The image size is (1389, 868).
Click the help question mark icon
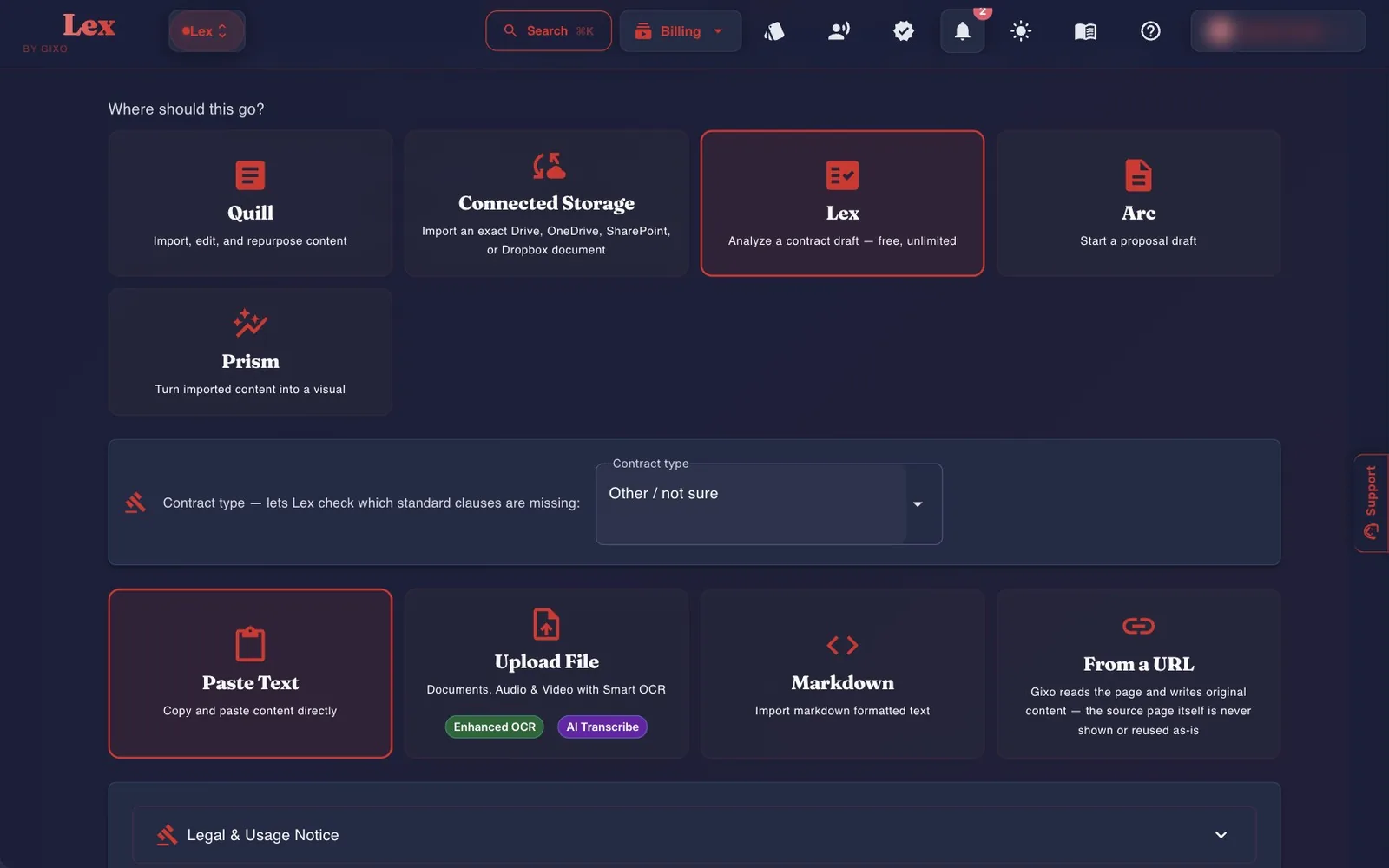(x=1150, y=31)
